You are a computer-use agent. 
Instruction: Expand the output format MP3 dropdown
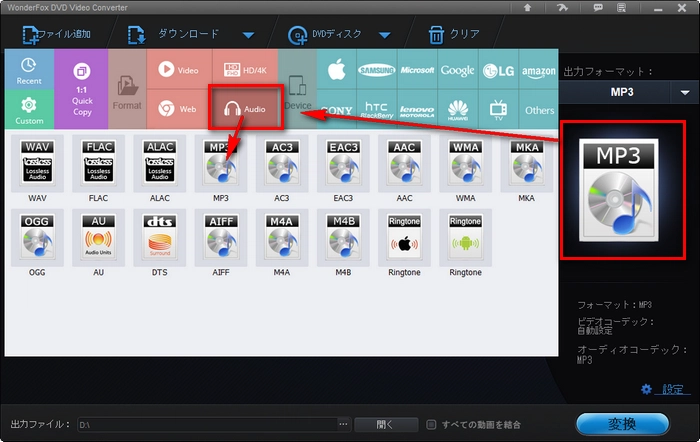[x=685, y=92]
